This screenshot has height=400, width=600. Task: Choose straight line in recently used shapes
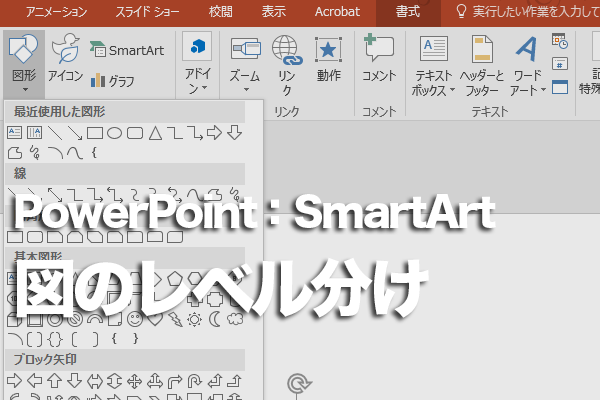coord(55,133)
